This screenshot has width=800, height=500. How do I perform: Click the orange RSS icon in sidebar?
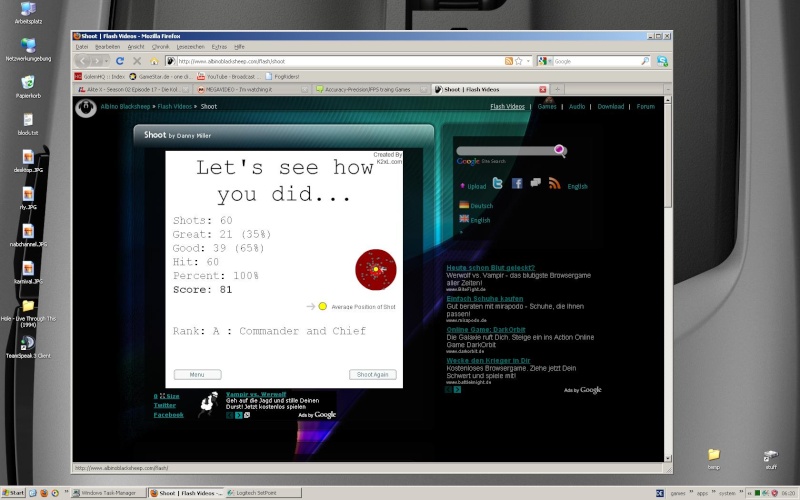click(555, 183)
